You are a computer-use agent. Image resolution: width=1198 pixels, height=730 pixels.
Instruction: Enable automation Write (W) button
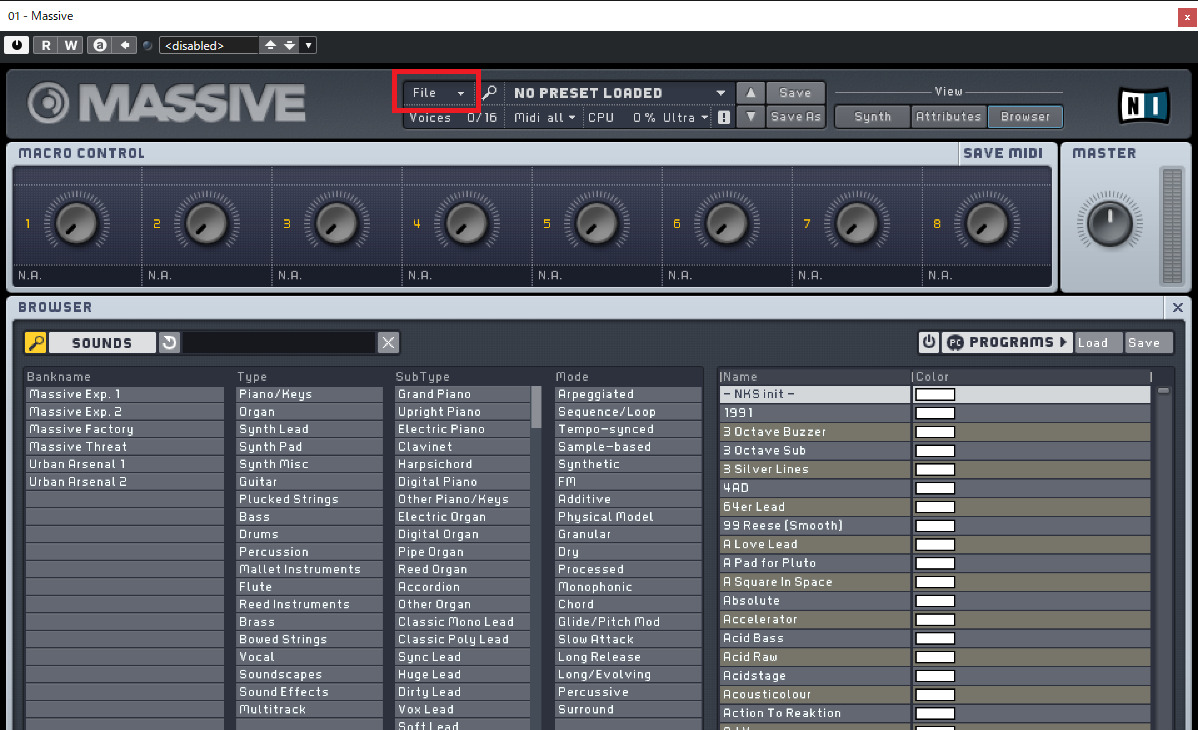70,45
